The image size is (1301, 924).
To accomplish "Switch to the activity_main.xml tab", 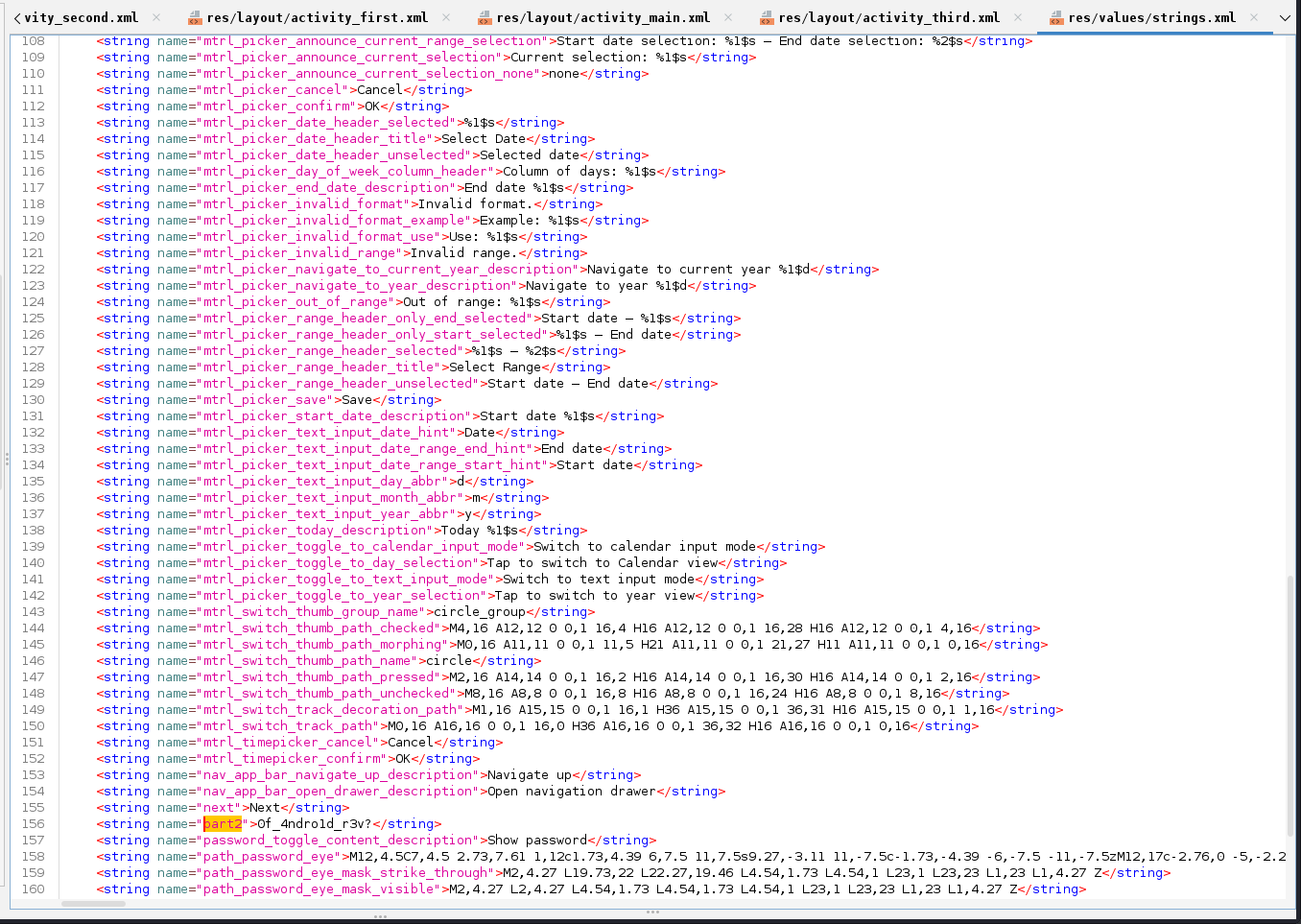I will pos(603,17).
